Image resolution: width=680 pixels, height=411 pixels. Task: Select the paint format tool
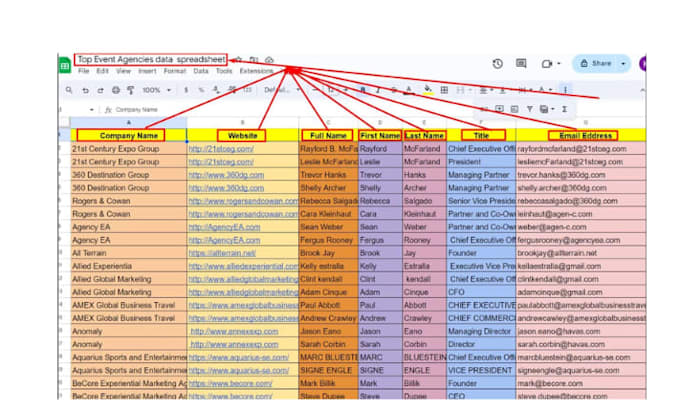(x=130, y=90)
